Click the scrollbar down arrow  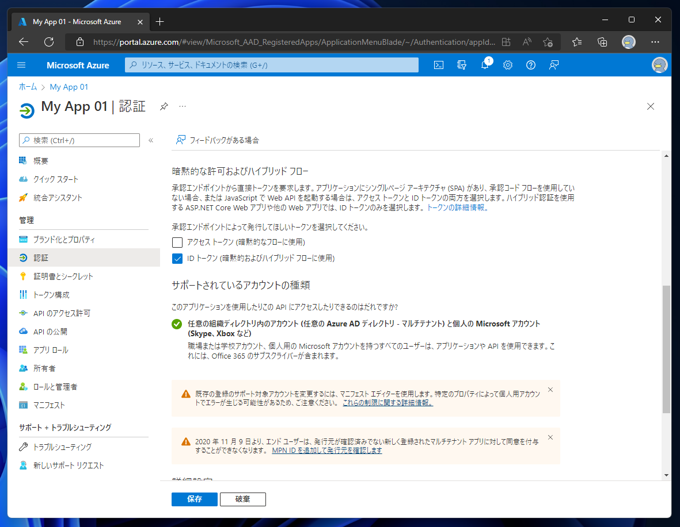pos(666,475)
